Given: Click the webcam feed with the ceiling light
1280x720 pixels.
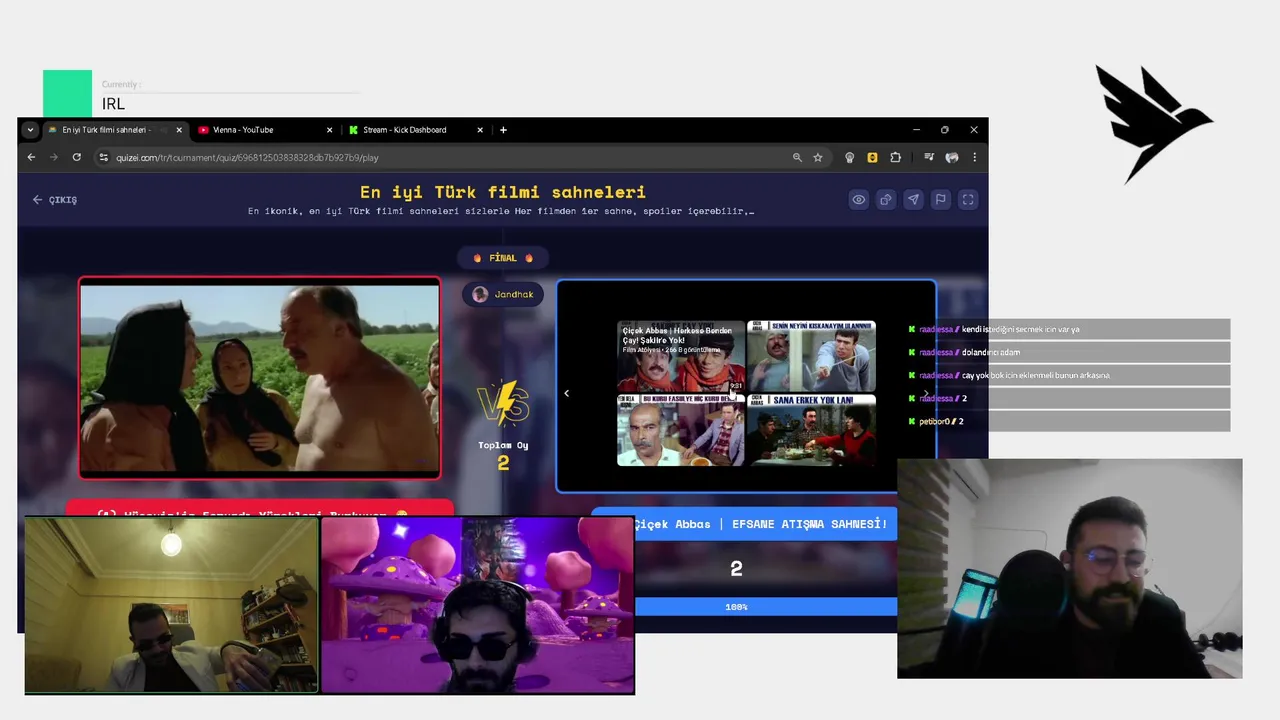Looking at the screenshot, I should [x=171, y=605].
